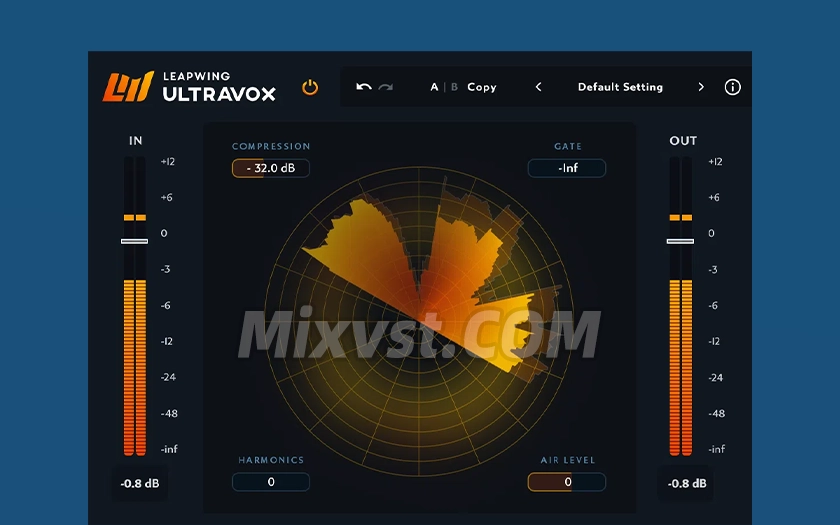The width and height of the screenshot is (840, 525).
Task: Click the OUT -0.8 dB readout
Action: 687,483
